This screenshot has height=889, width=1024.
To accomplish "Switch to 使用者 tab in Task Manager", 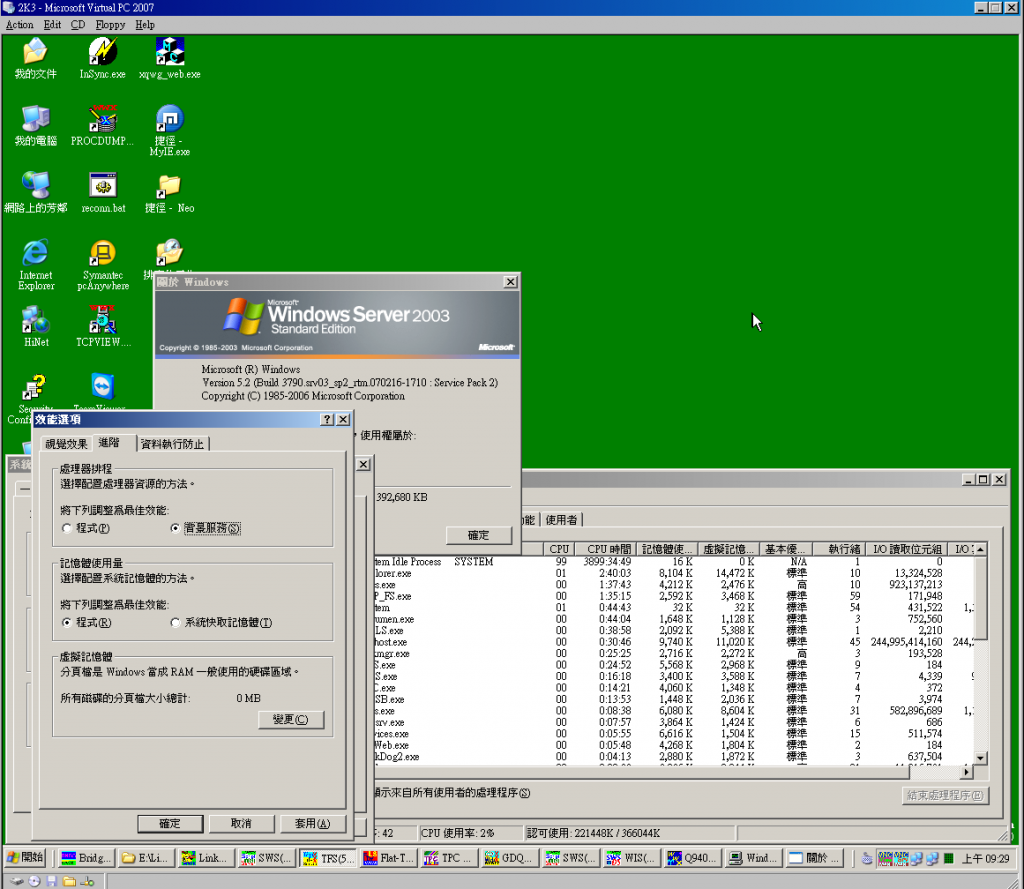I will coord(561,520).
